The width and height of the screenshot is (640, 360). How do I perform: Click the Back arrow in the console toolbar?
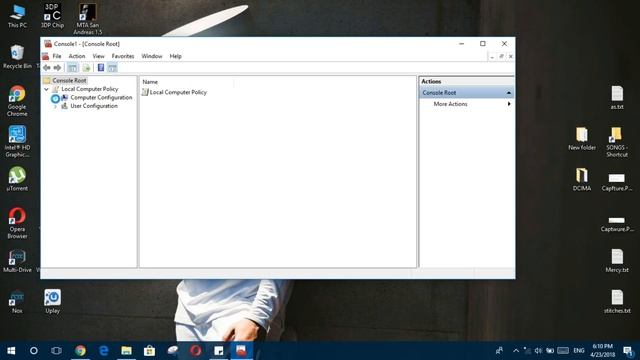(x=47, y=68)
